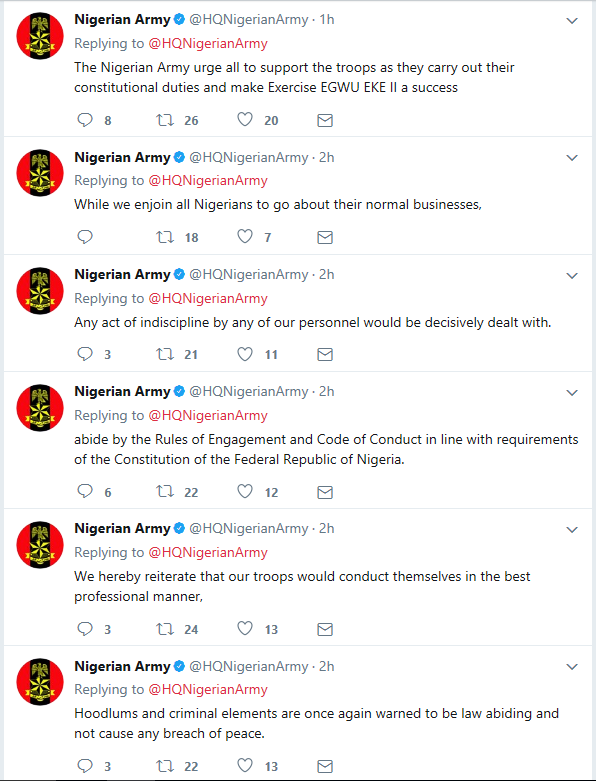Open more options on Hoodlums tweet

click(572, 667)
